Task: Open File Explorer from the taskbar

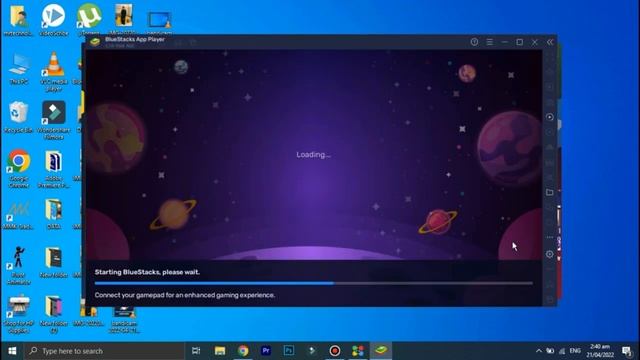Action: click(220, 351)
